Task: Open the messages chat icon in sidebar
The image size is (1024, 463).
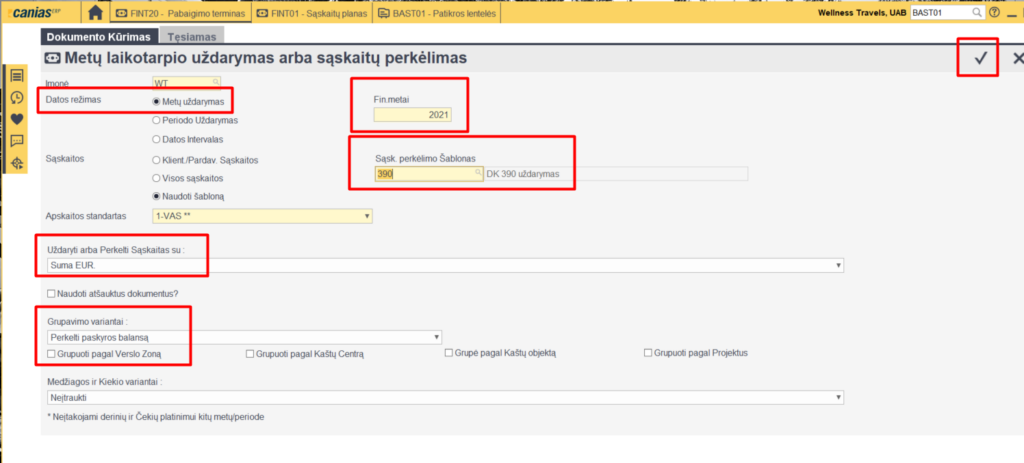Action: tap(16, 141)
